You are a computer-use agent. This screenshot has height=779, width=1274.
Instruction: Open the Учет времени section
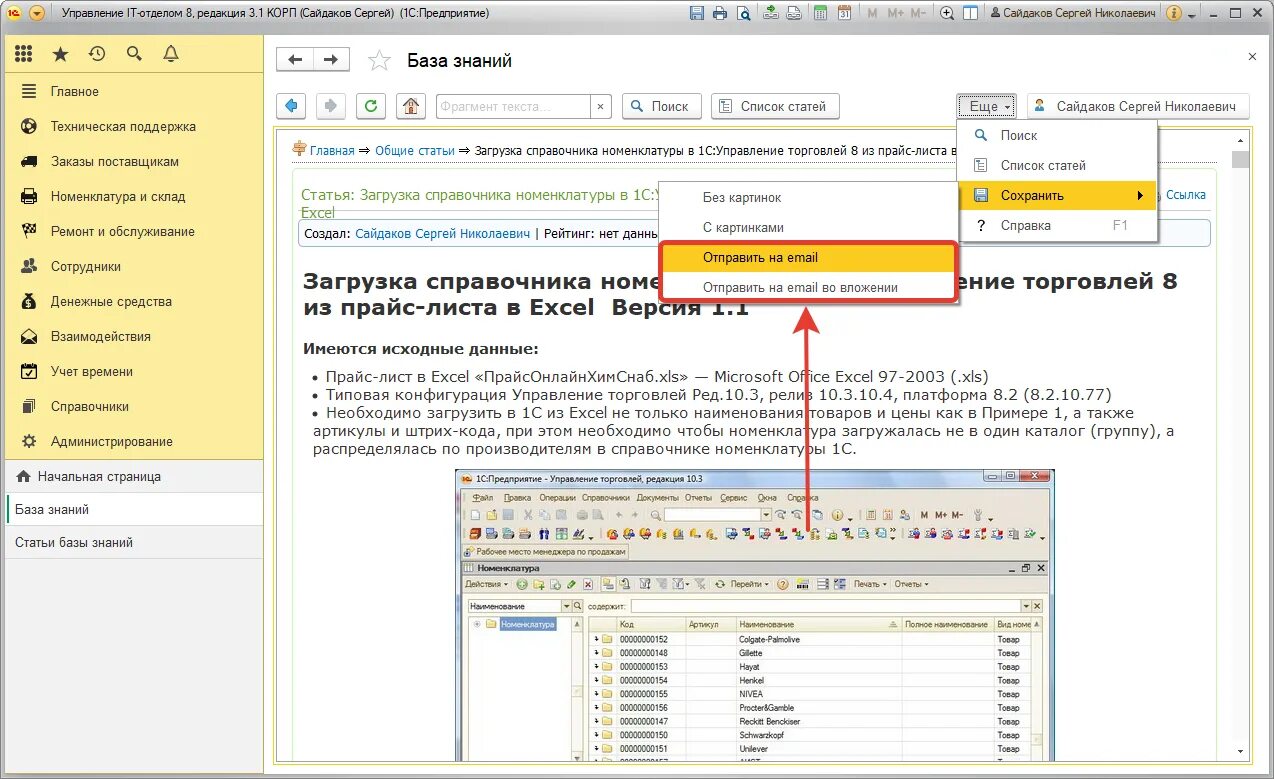pos(133,371)
